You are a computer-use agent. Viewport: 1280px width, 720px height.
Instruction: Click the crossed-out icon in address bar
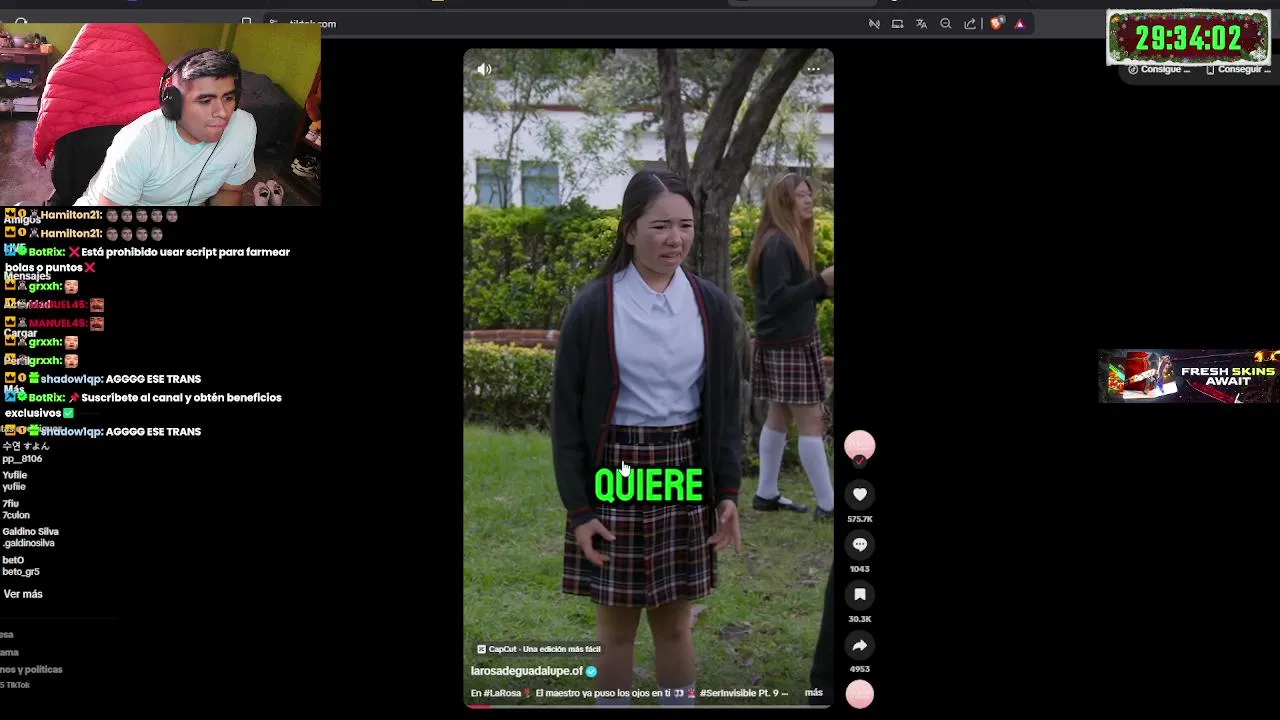pos(874,23)
